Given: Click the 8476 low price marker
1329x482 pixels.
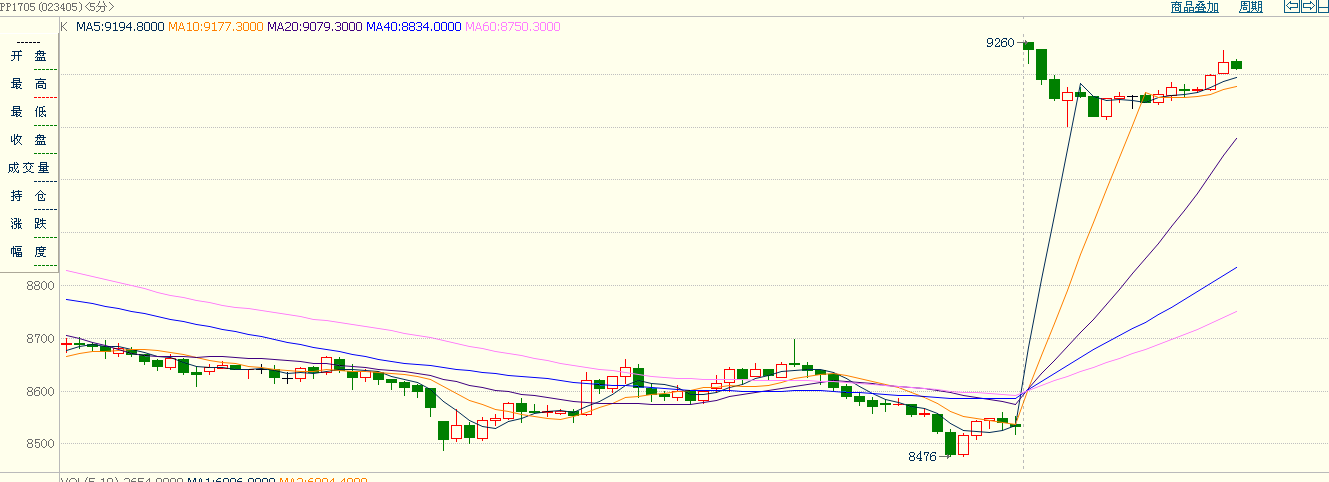Looking at the screenshot, I should [x=921, y=456].
